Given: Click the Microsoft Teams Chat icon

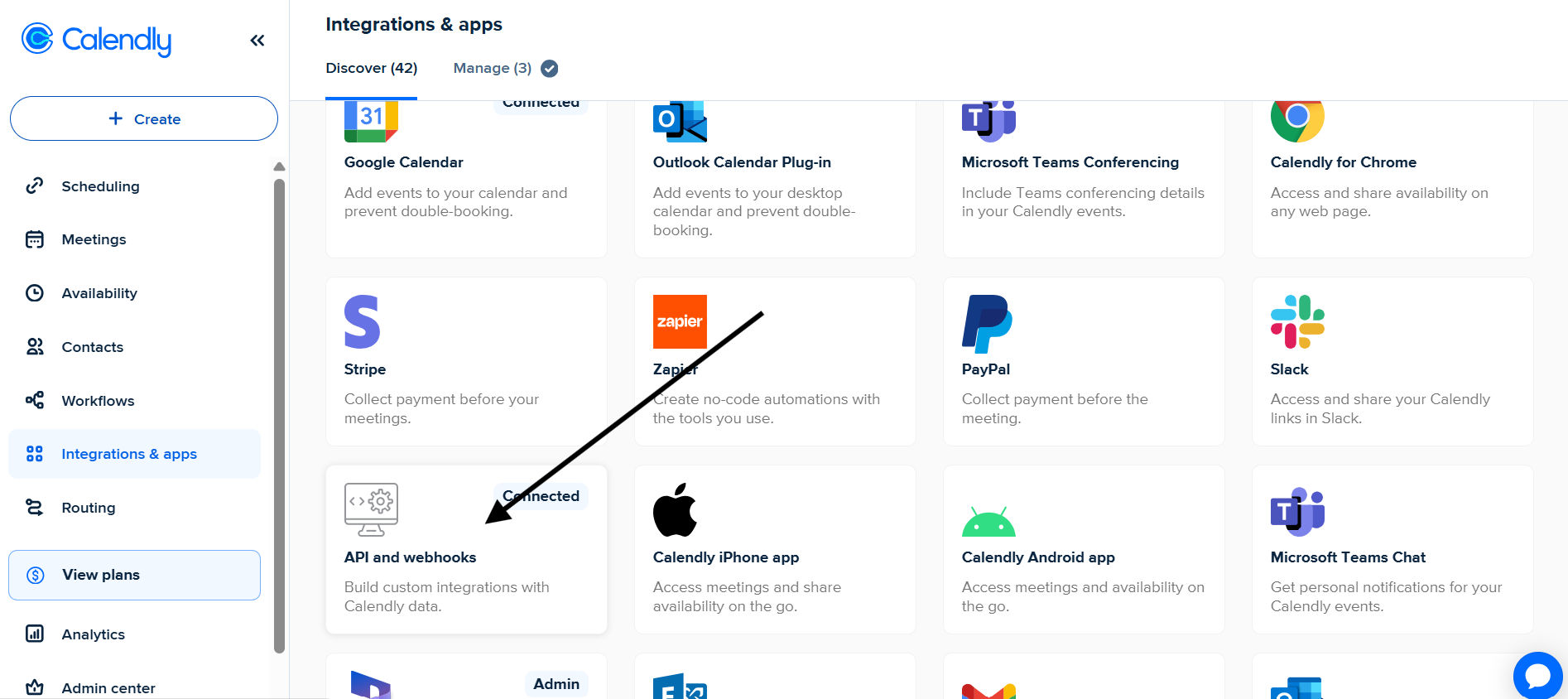Looking at the screenshot, I should (x=1296, y=511).
